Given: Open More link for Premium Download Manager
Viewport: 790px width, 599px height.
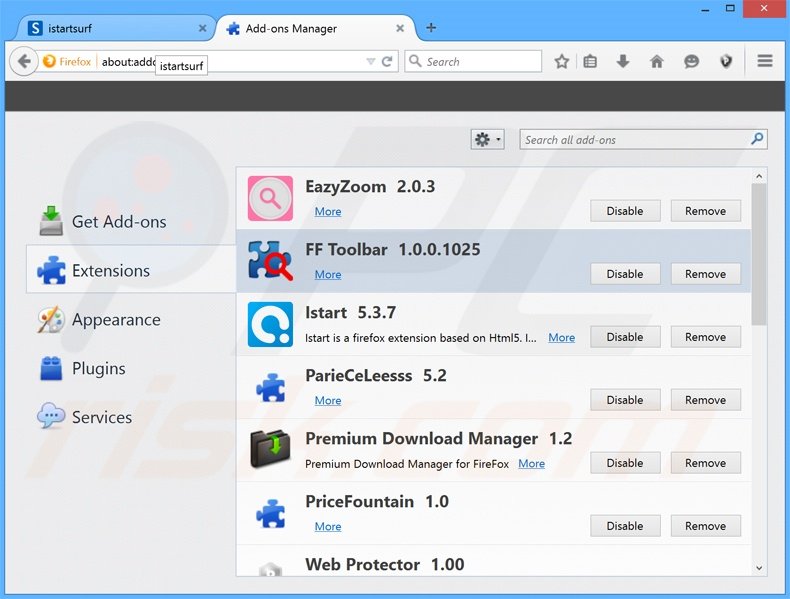Looking at the screenshot, I should (532, 463).
